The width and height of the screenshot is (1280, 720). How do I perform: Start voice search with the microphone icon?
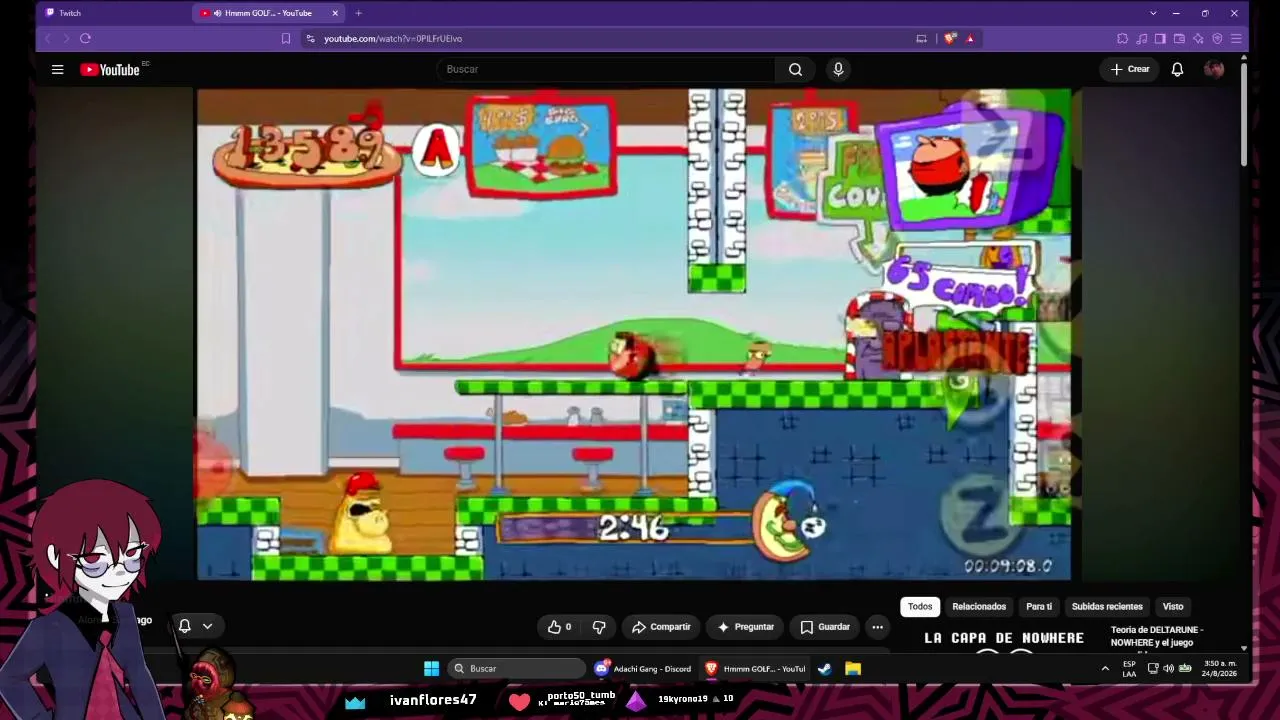838,69
